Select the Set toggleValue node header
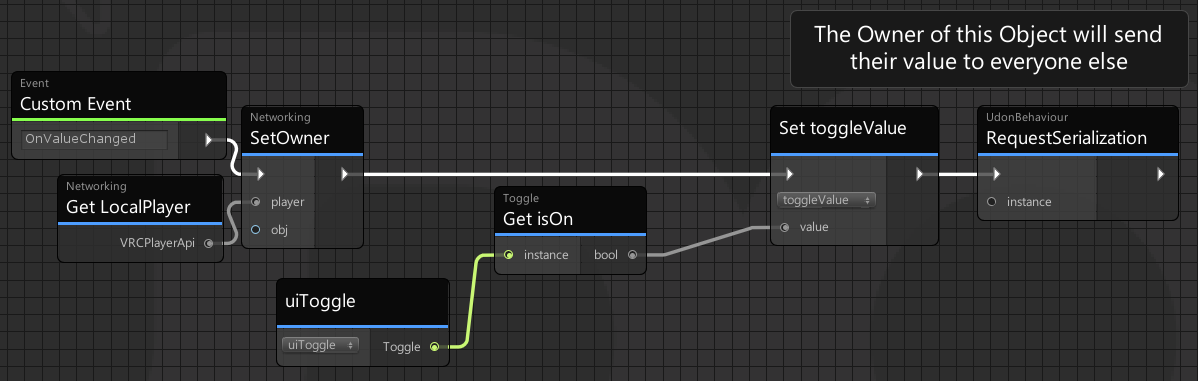1198x381 pixels. point(854,131)
